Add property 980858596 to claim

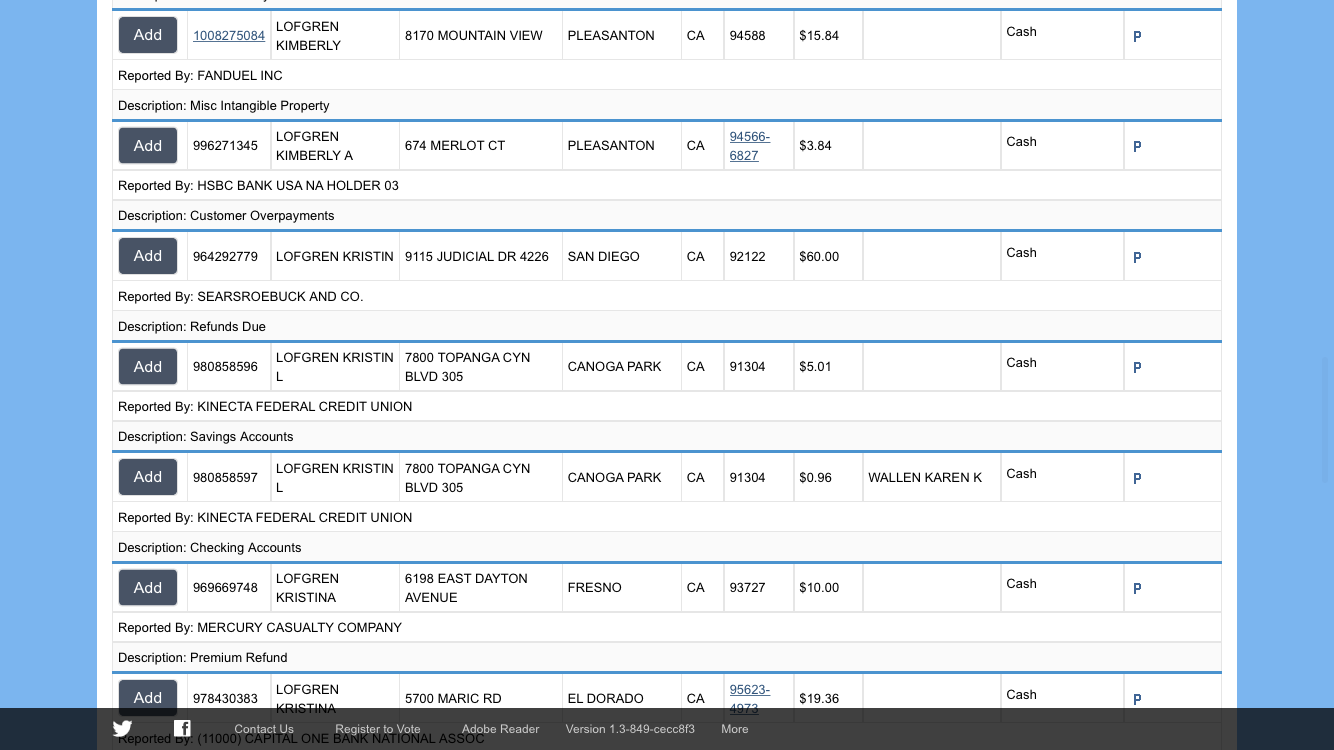pos(148,367)
